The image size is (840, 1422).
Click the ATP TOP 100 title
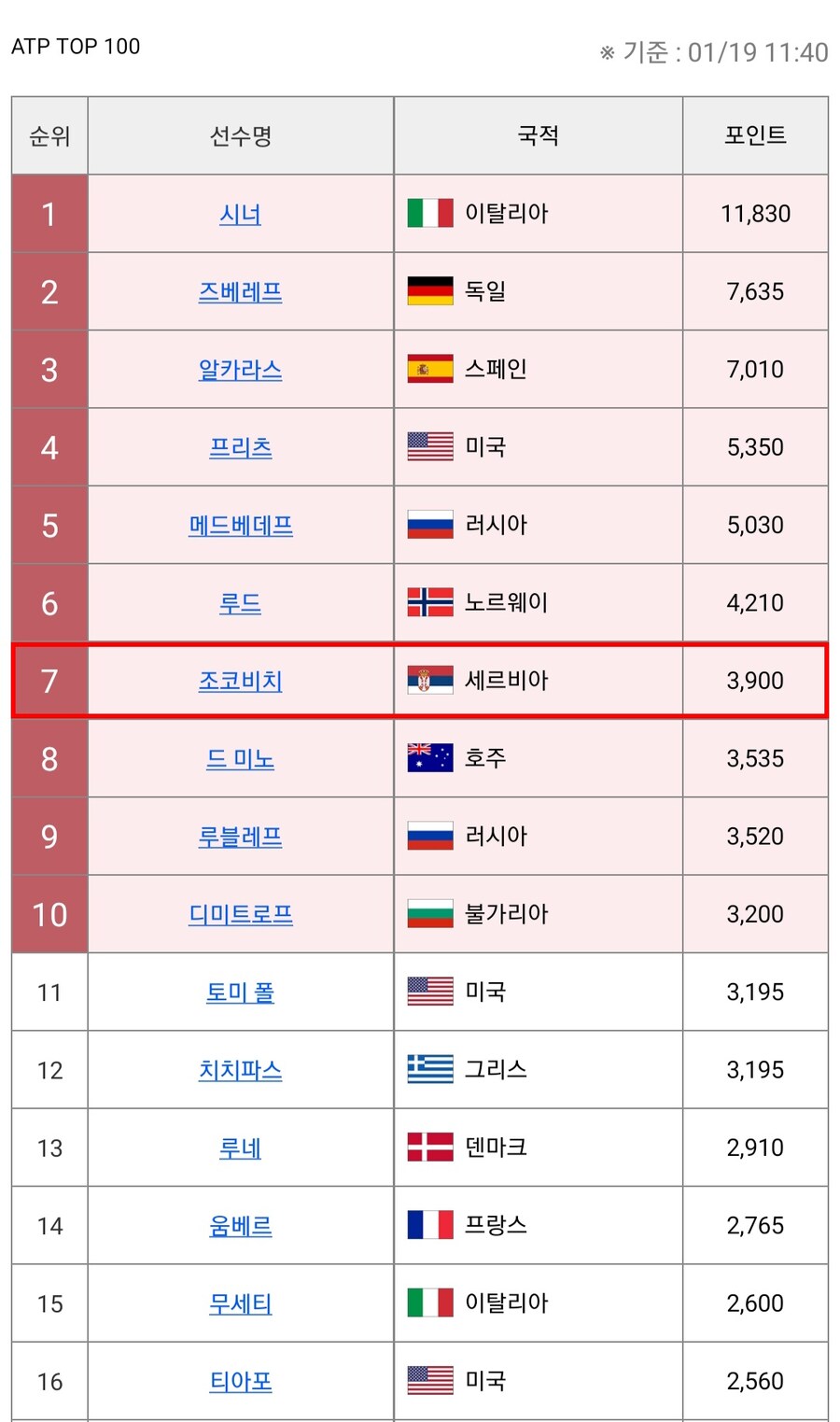(75, 47)
